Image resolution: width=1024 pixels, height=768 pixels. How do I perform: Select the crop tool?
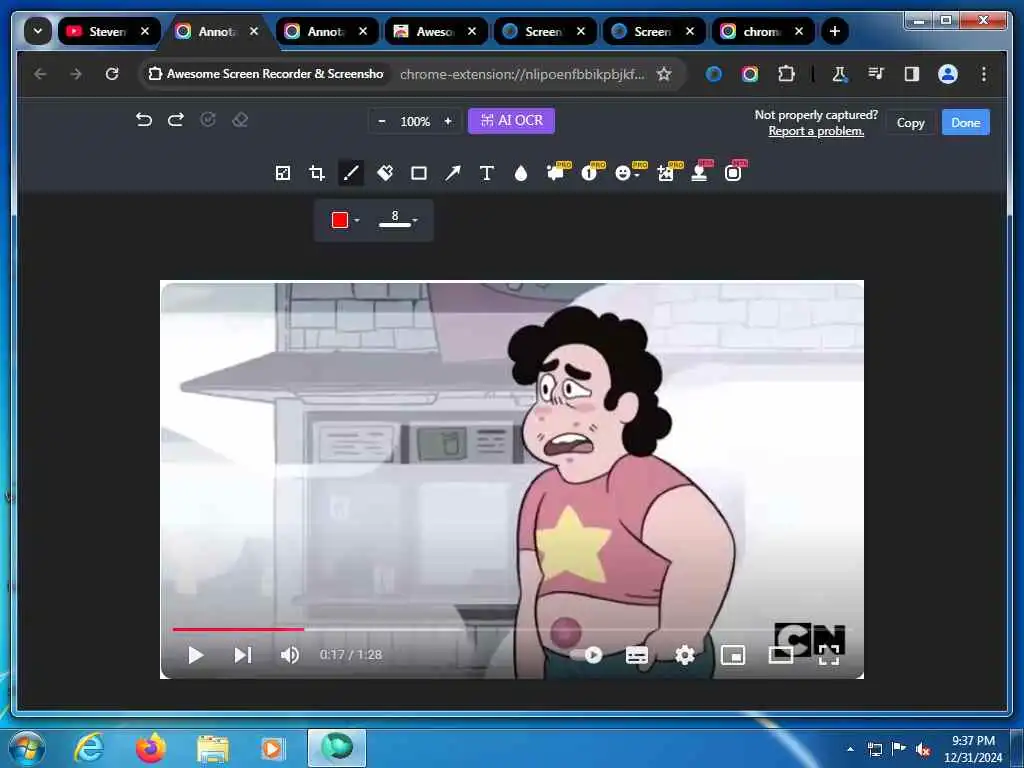pos(317,173)
